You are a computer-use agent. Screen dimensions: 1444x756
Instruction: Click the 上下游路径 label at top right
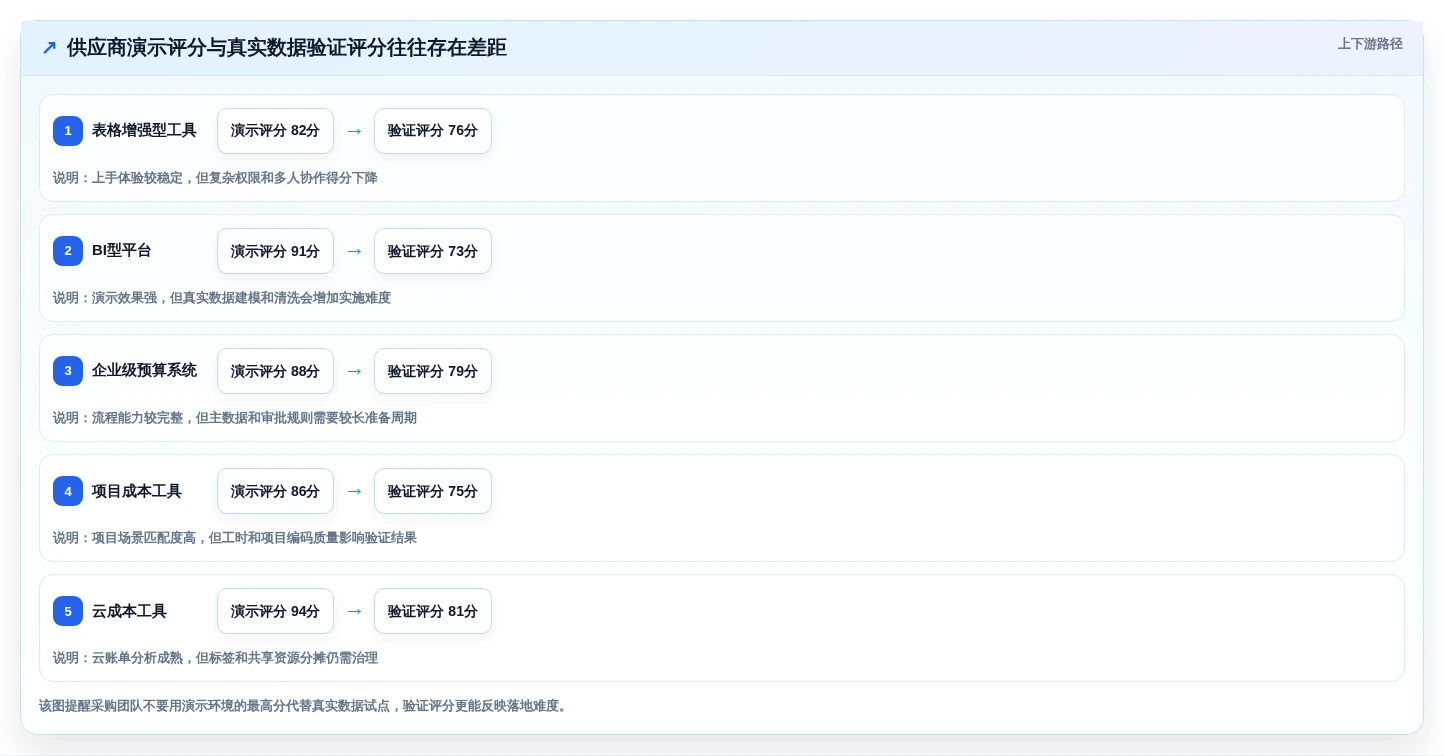point(1370,44)
